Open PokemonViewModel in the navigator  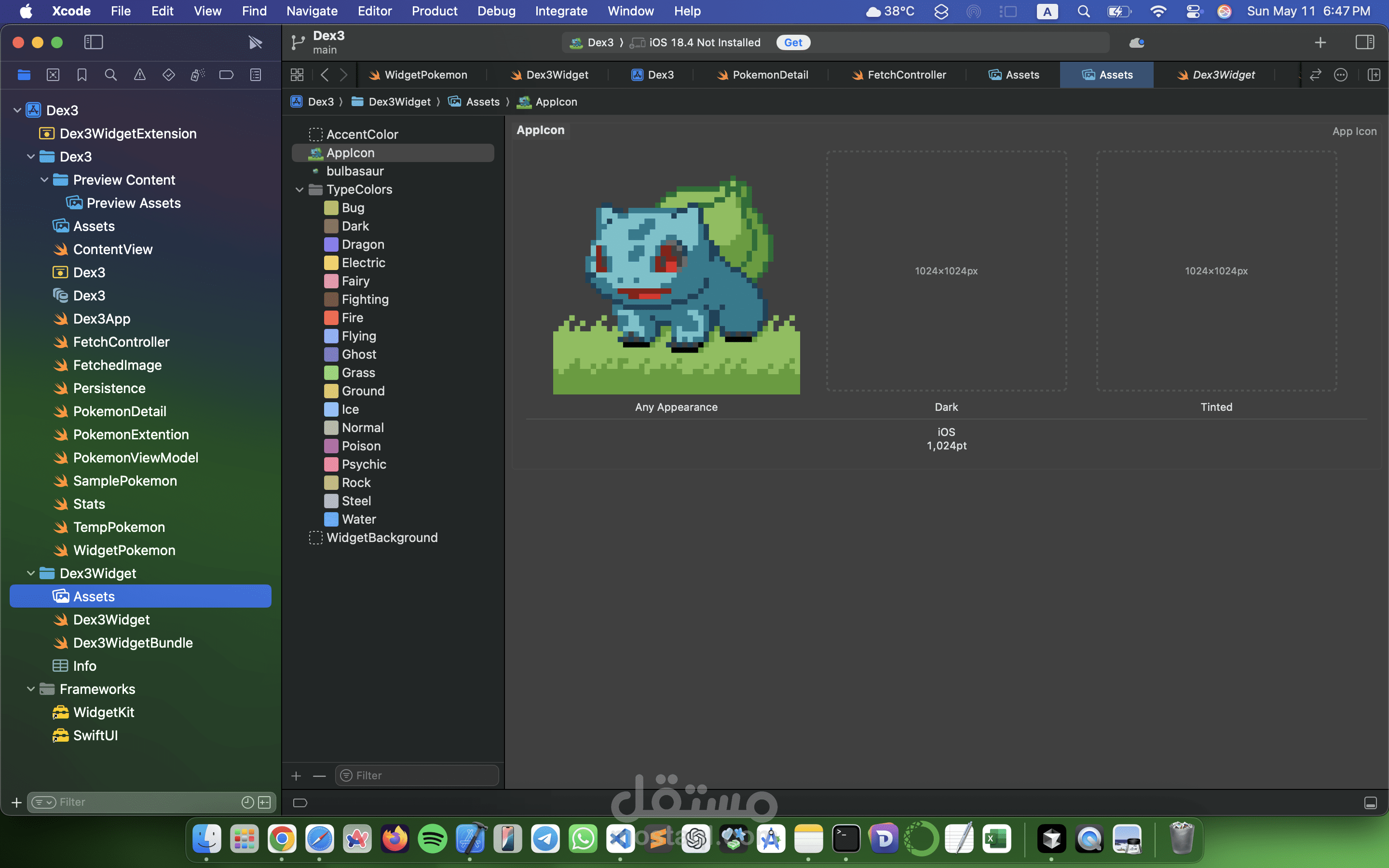(x=136, y=458)
